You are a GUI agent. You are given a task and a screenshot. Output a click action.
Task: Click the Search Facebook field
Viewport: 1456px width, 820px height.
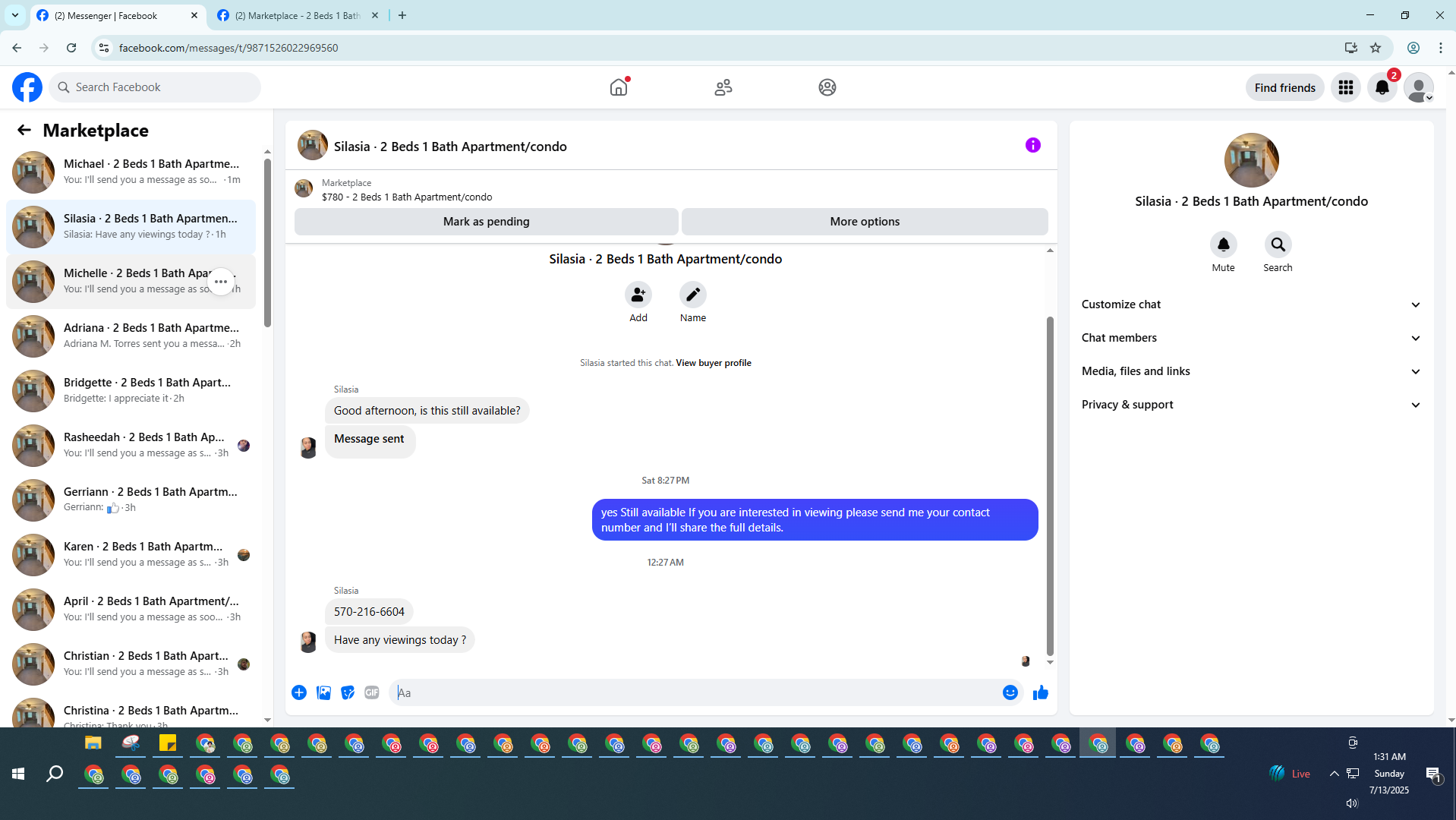155,87
